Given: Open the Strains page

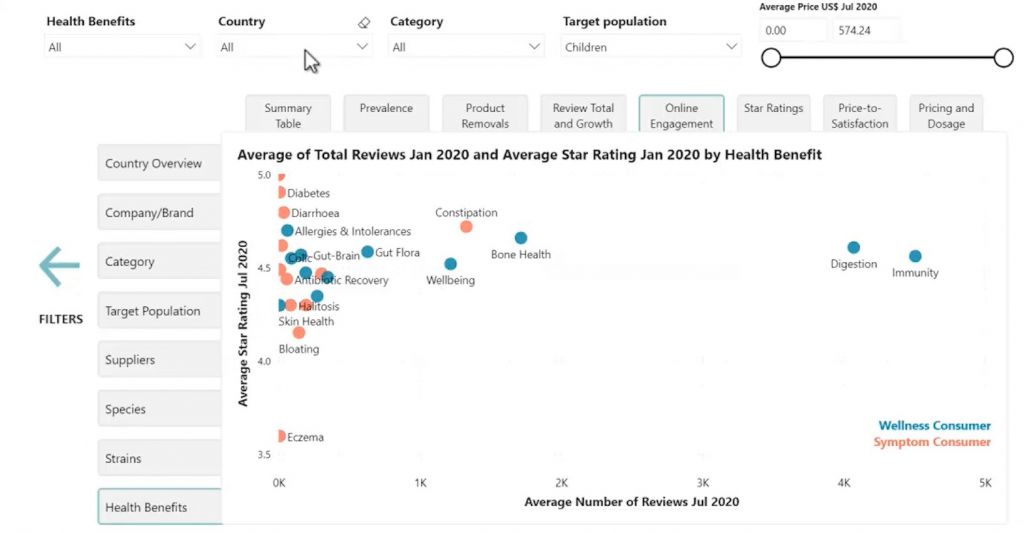Looking at the screenshot, I should pos(159,458).
